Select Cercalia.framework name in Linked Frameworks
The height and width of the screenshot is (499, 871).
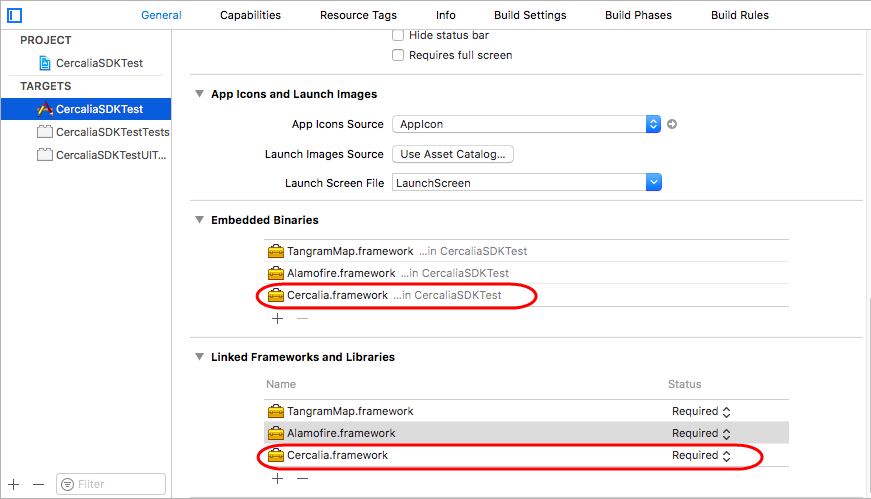pyautogui.click(x=337, y=455)
